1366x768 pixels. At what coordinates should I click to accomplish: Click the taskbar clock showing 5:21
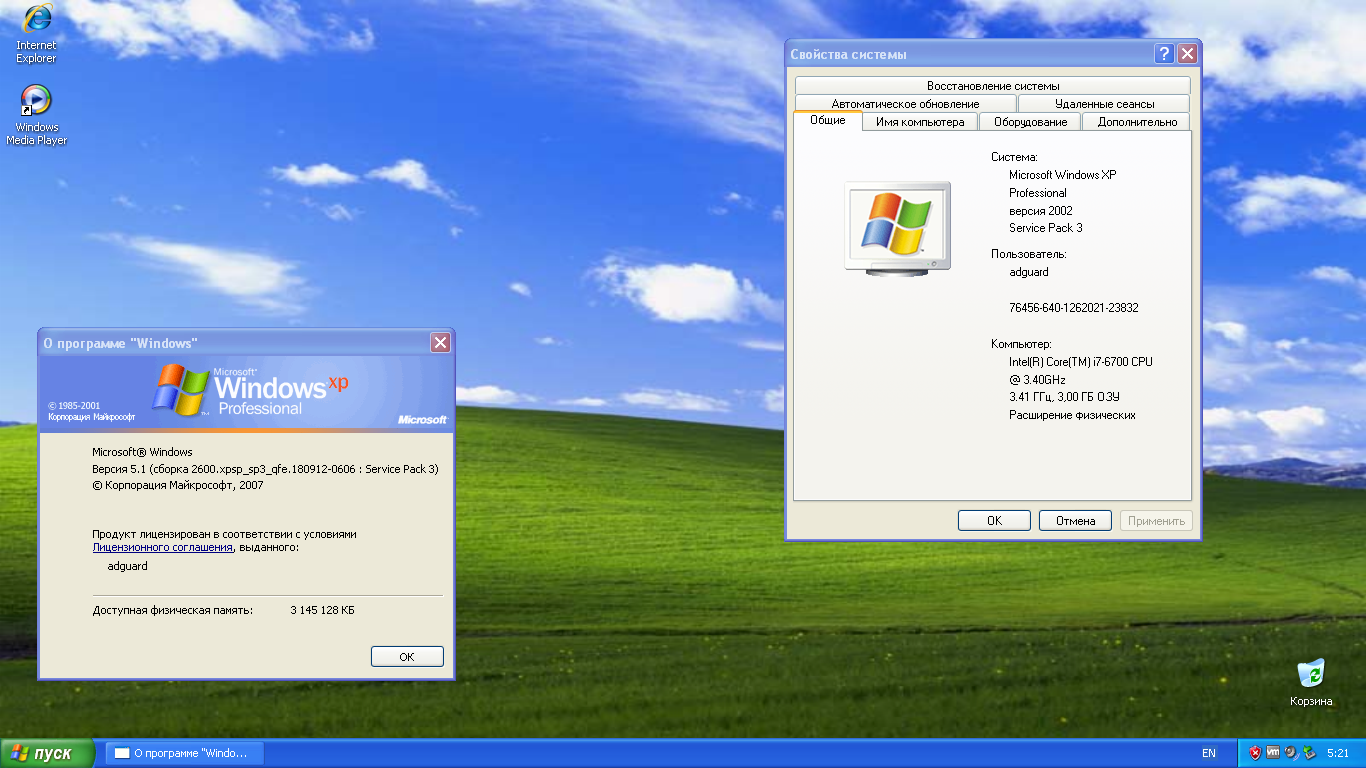coord(1338,753)
